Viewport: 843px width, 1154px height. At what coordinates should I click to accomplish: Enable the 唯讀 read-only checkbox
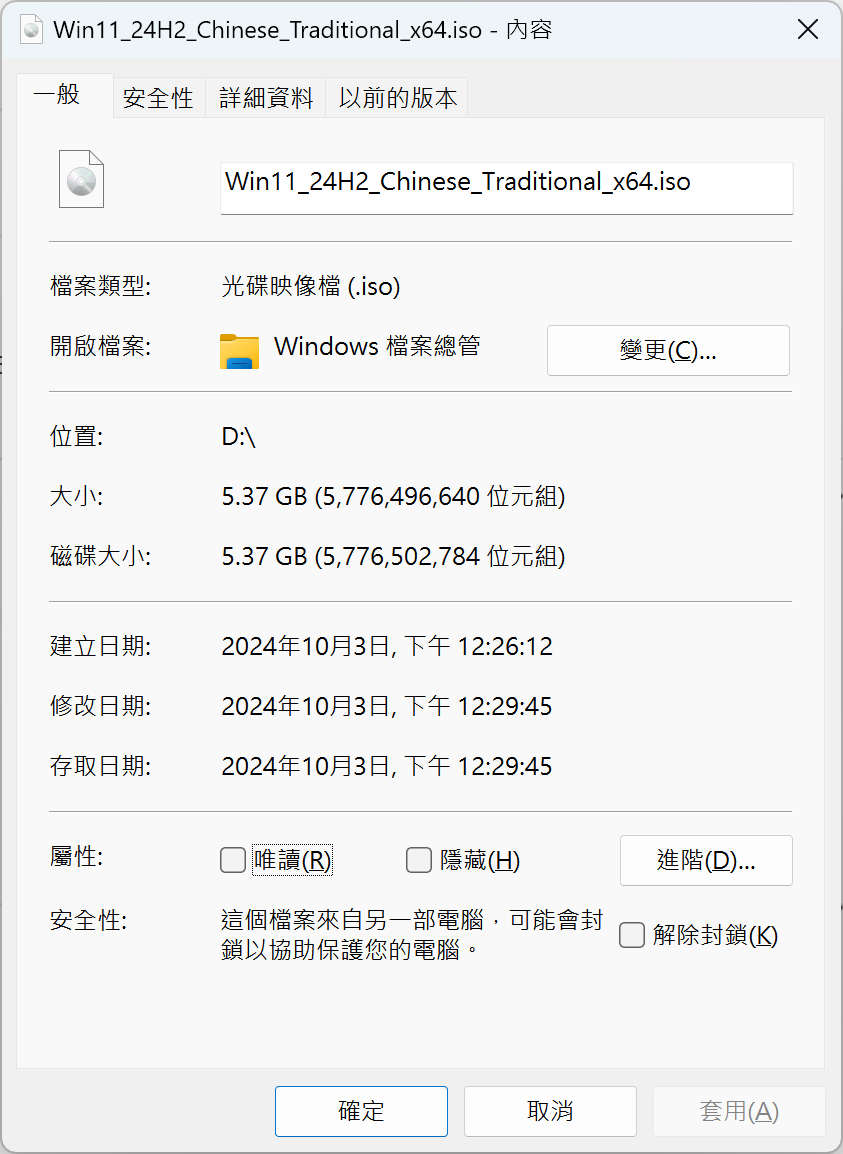coord(233,860)
